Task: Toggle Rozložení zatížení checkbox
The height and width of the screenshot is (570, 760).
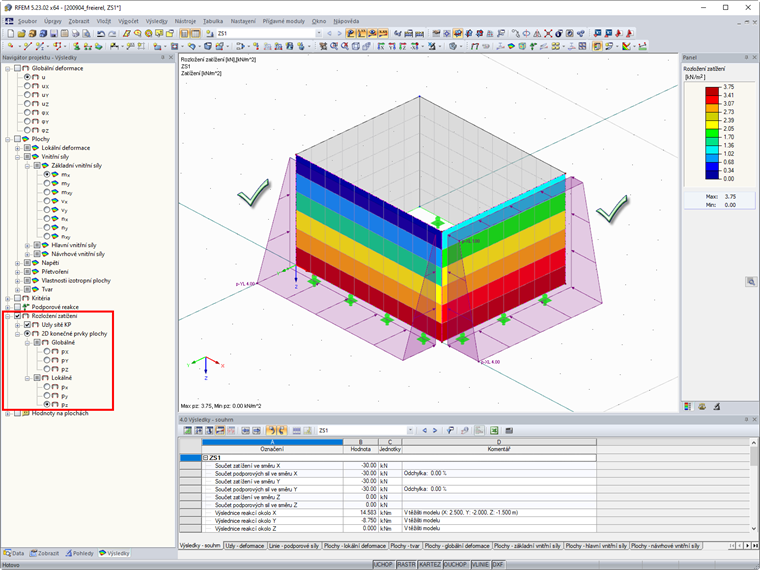Action: pos(17,316)
